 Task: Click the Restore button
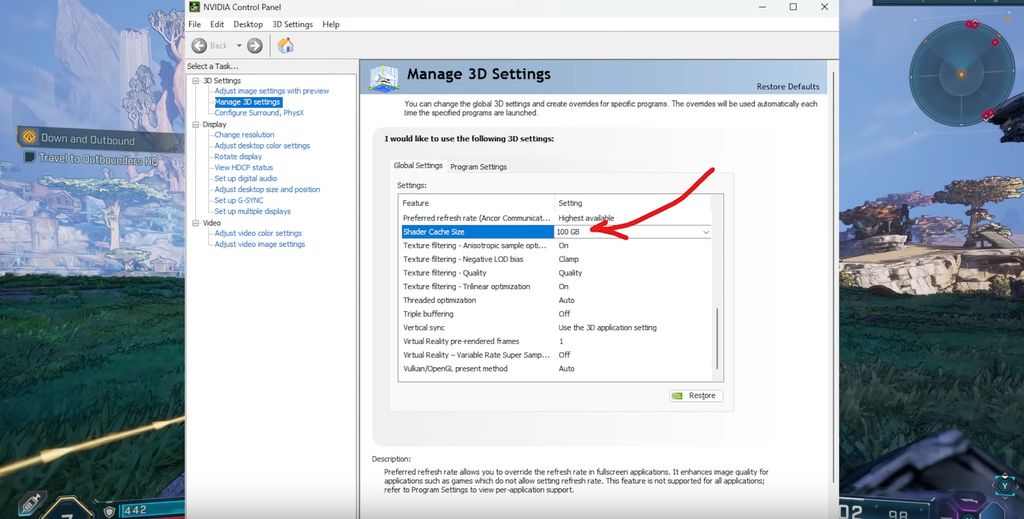click(695, 396)
